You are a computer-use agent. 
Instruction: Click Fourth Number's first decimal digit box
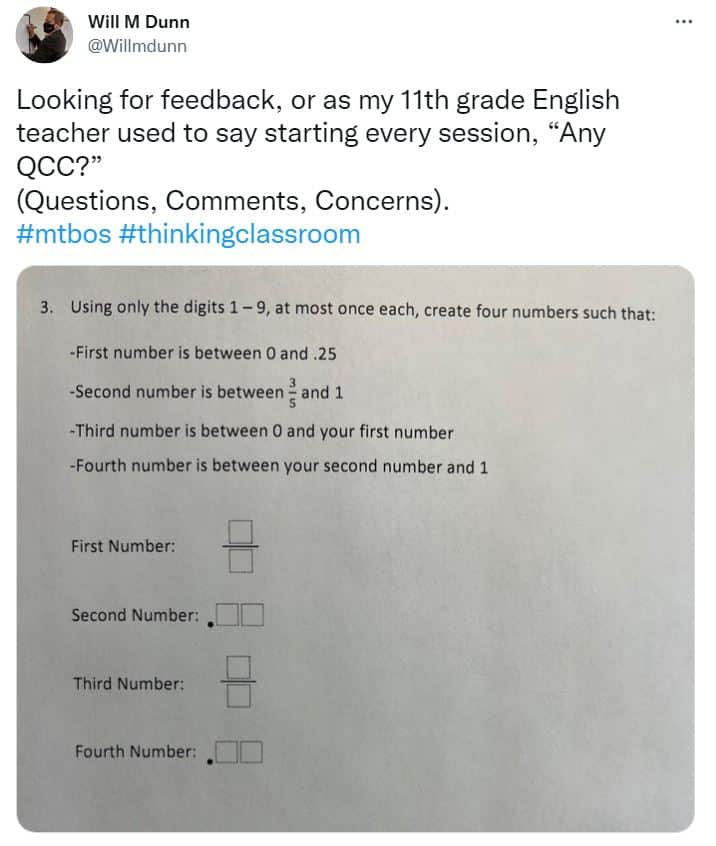coord(227,752)
